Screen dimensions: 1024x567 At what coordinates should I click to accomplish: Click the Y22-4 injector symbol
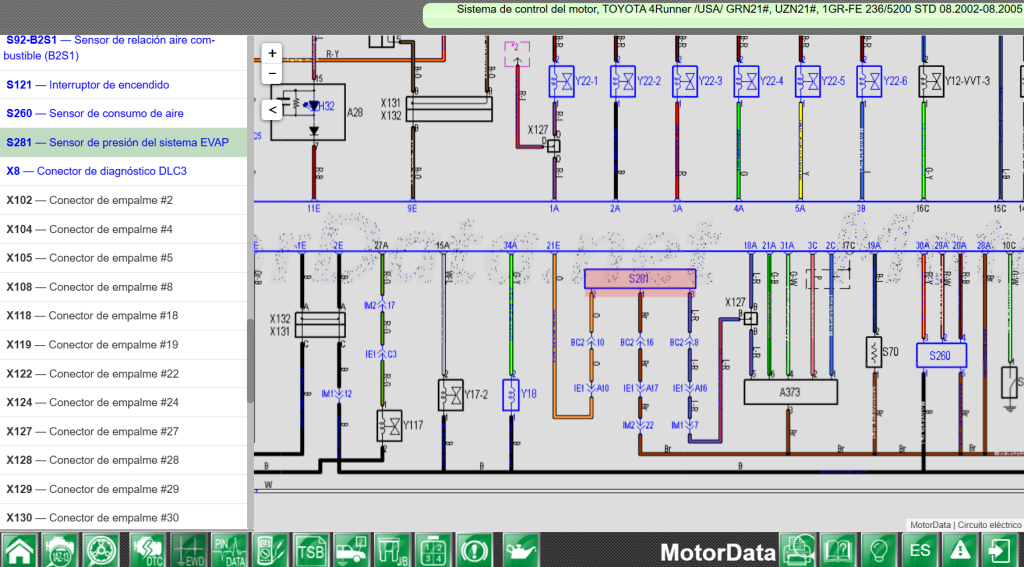click(746, 81)
